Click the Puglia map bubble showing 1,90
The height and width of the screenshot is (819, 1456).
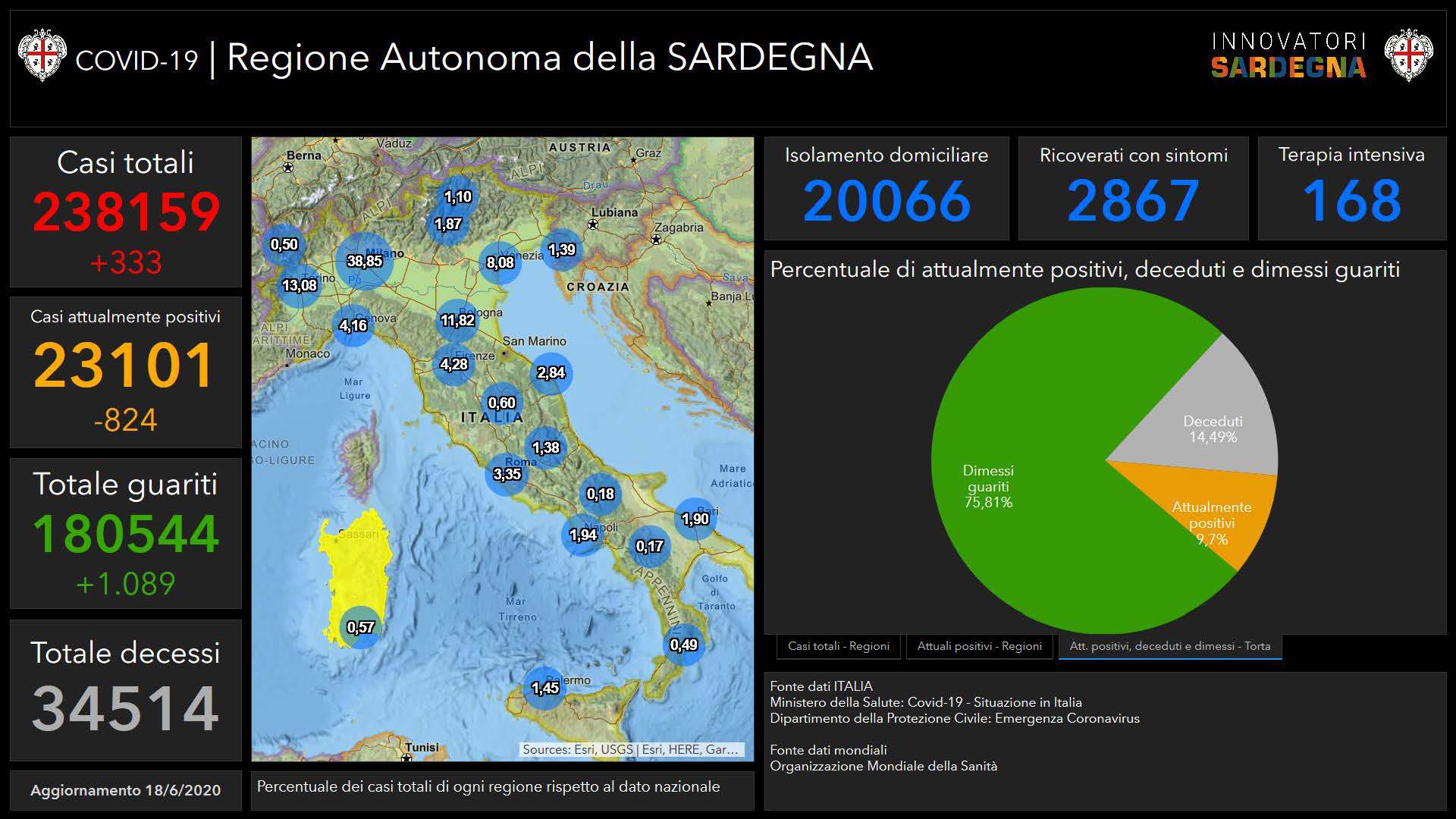(x=695, y=519)
